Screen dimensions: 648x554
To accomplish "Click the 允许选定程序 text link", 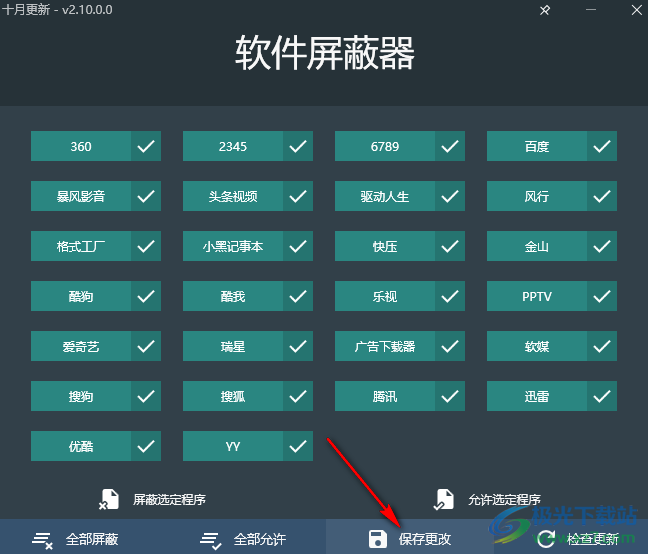I will [x=504, y=499].
